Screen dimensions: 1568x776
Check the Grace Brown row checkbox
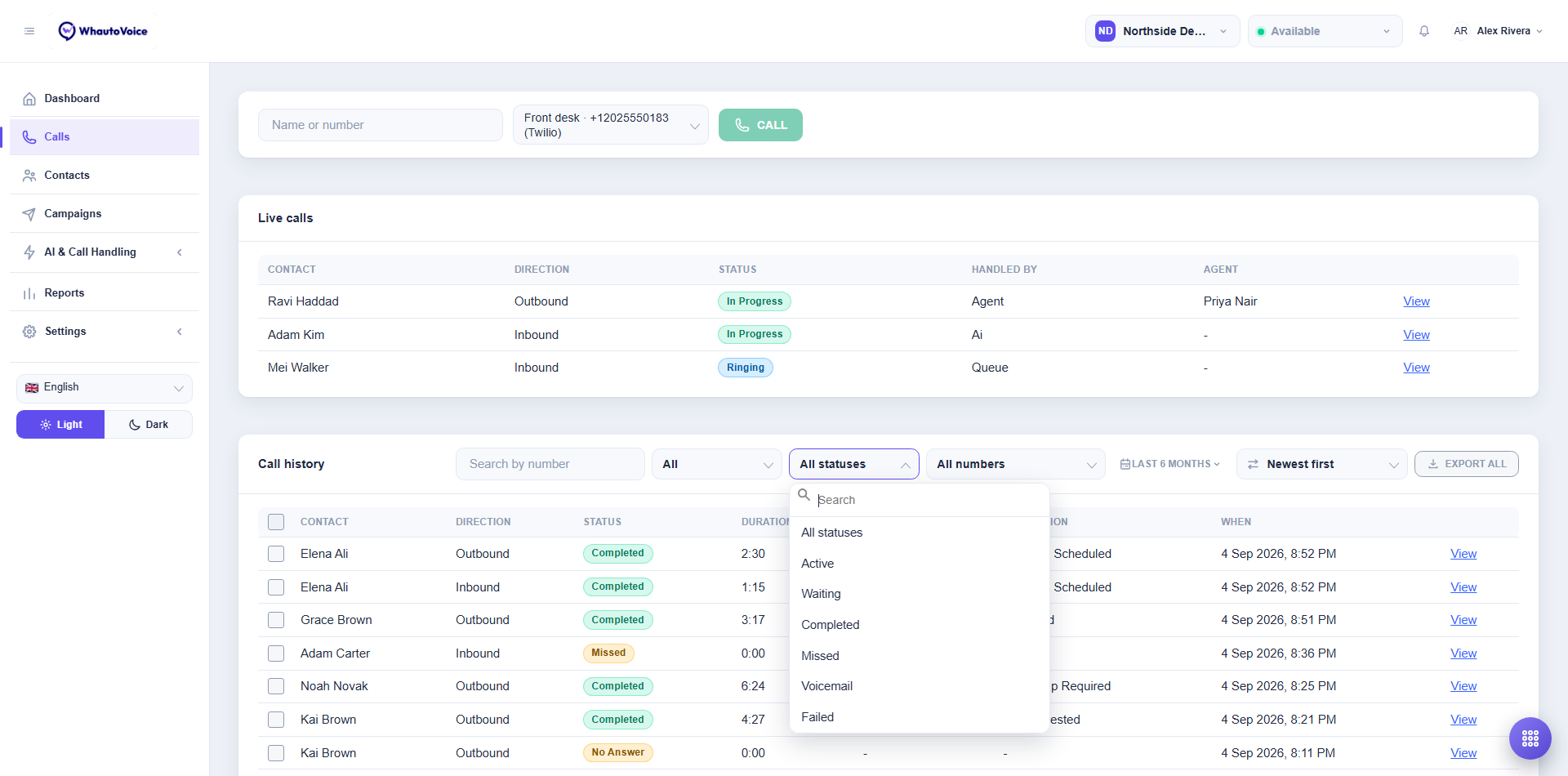tap(276, 620)
